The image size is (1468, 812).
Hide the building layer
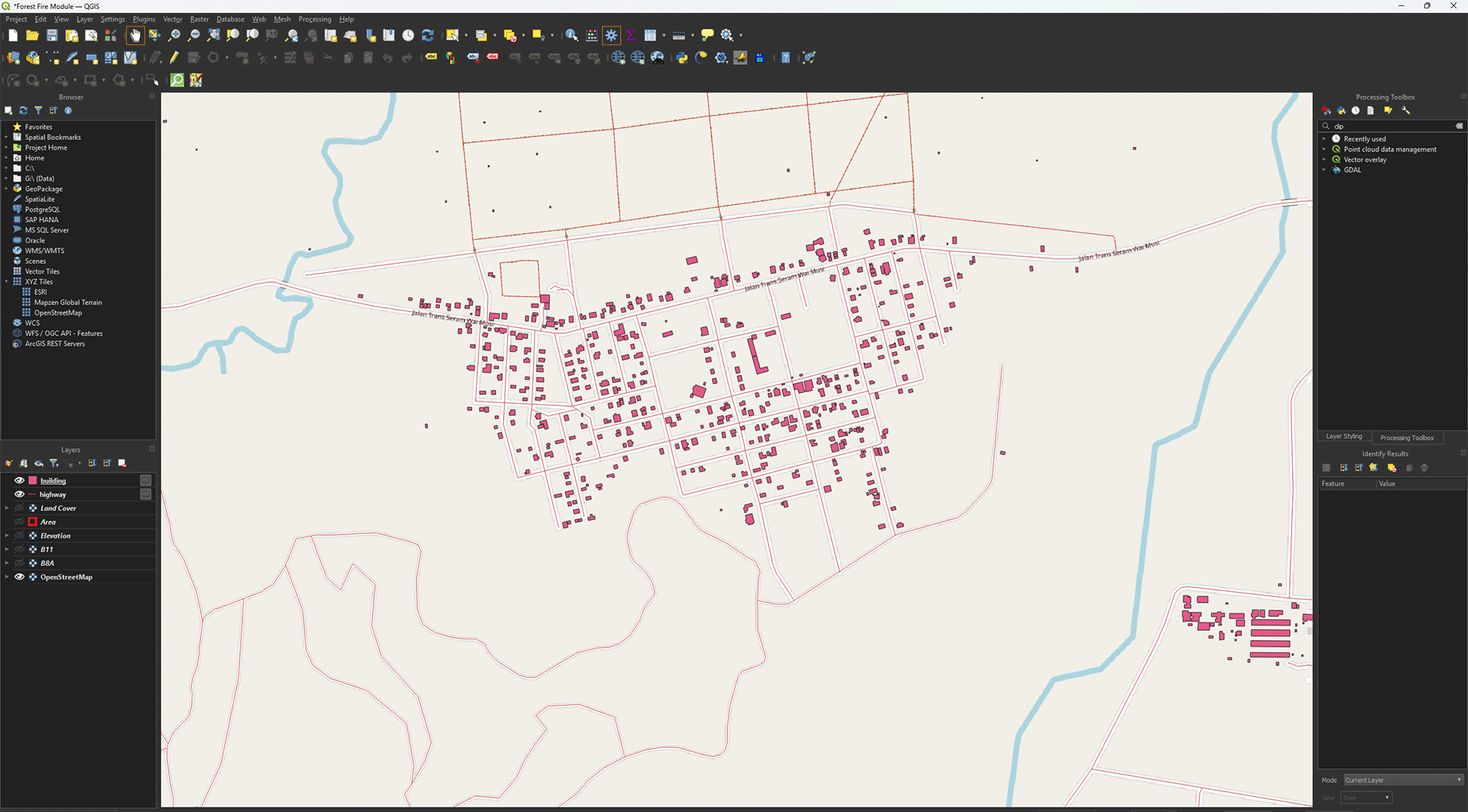[20, 481]
